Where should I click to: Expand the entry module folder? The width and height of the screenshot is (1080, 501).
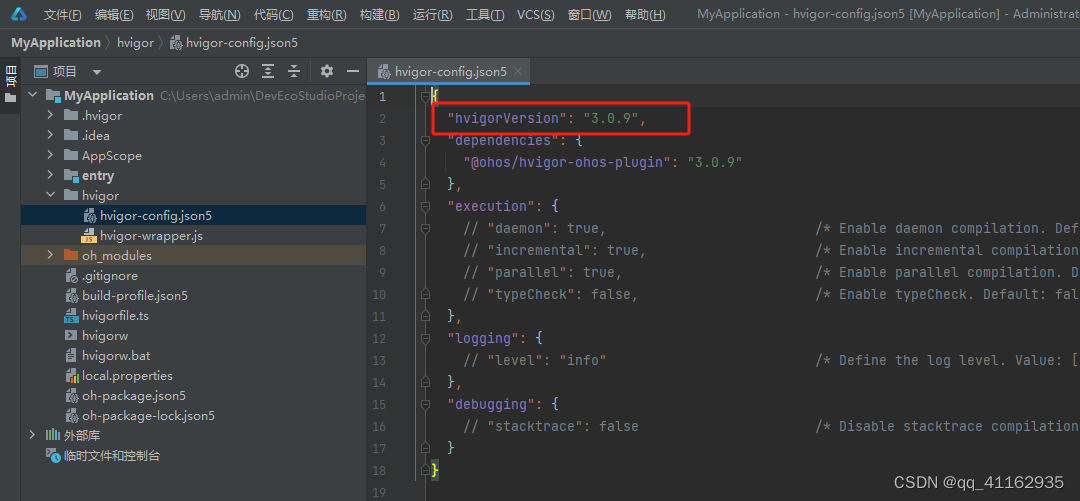[50, 175]
